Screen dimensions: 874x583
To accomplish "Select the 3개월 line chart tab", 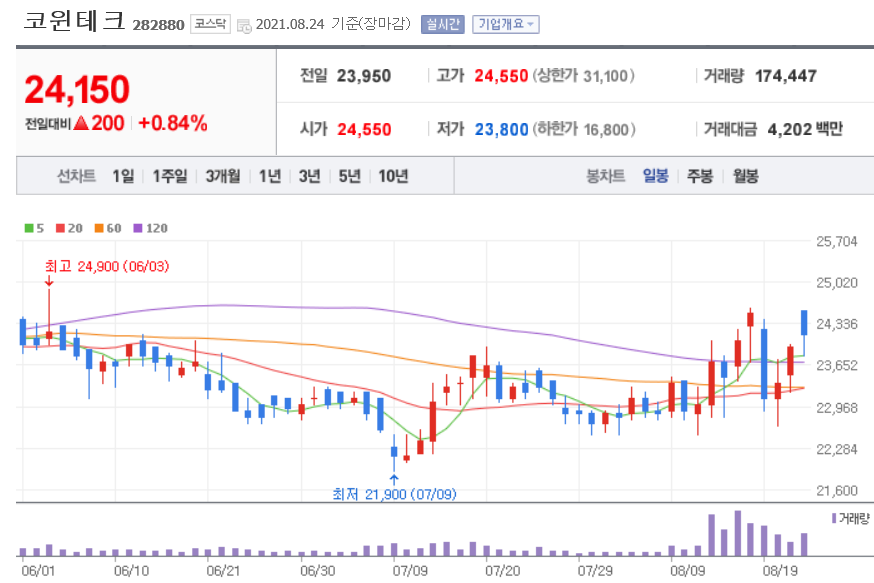I will [x=223, y=176].
